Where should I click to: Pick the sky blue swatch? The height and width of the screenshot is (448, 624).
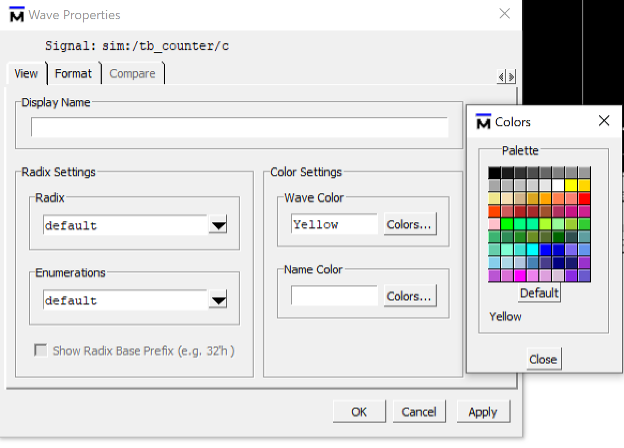click(x=494, y=263)
